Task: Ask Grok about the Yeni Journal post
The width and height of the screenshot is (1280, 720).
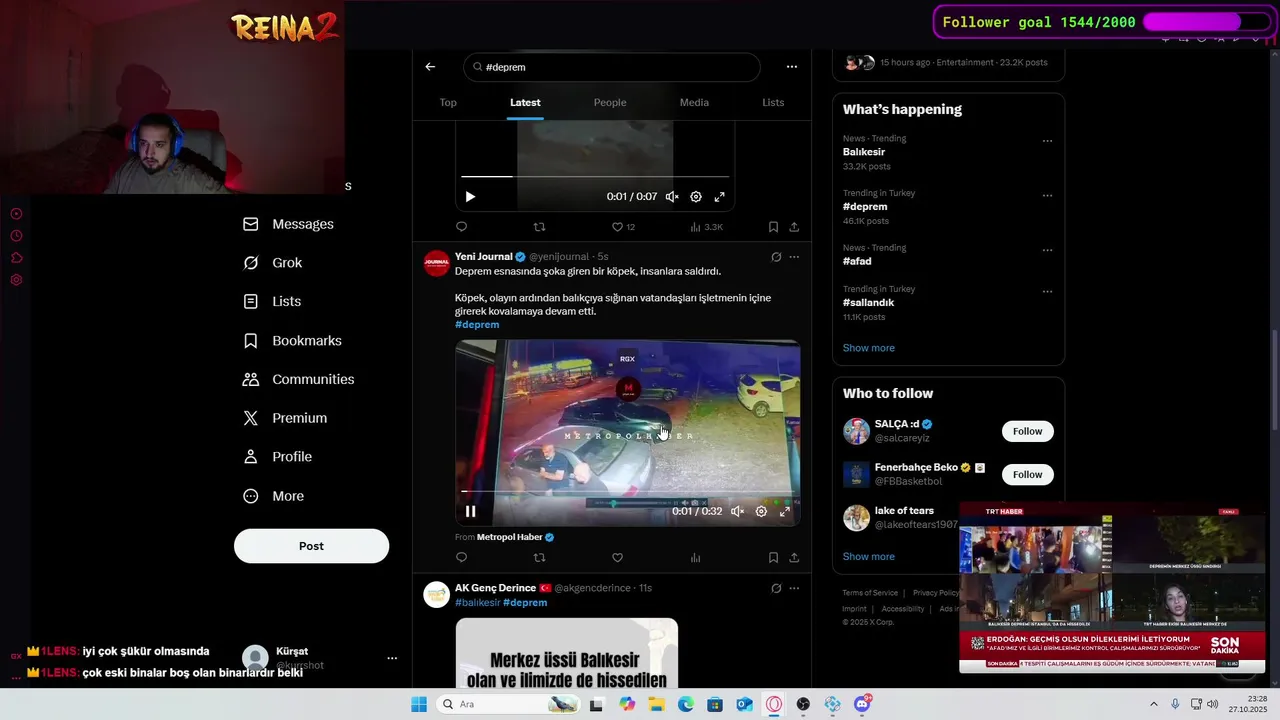Action: point(776,257)
